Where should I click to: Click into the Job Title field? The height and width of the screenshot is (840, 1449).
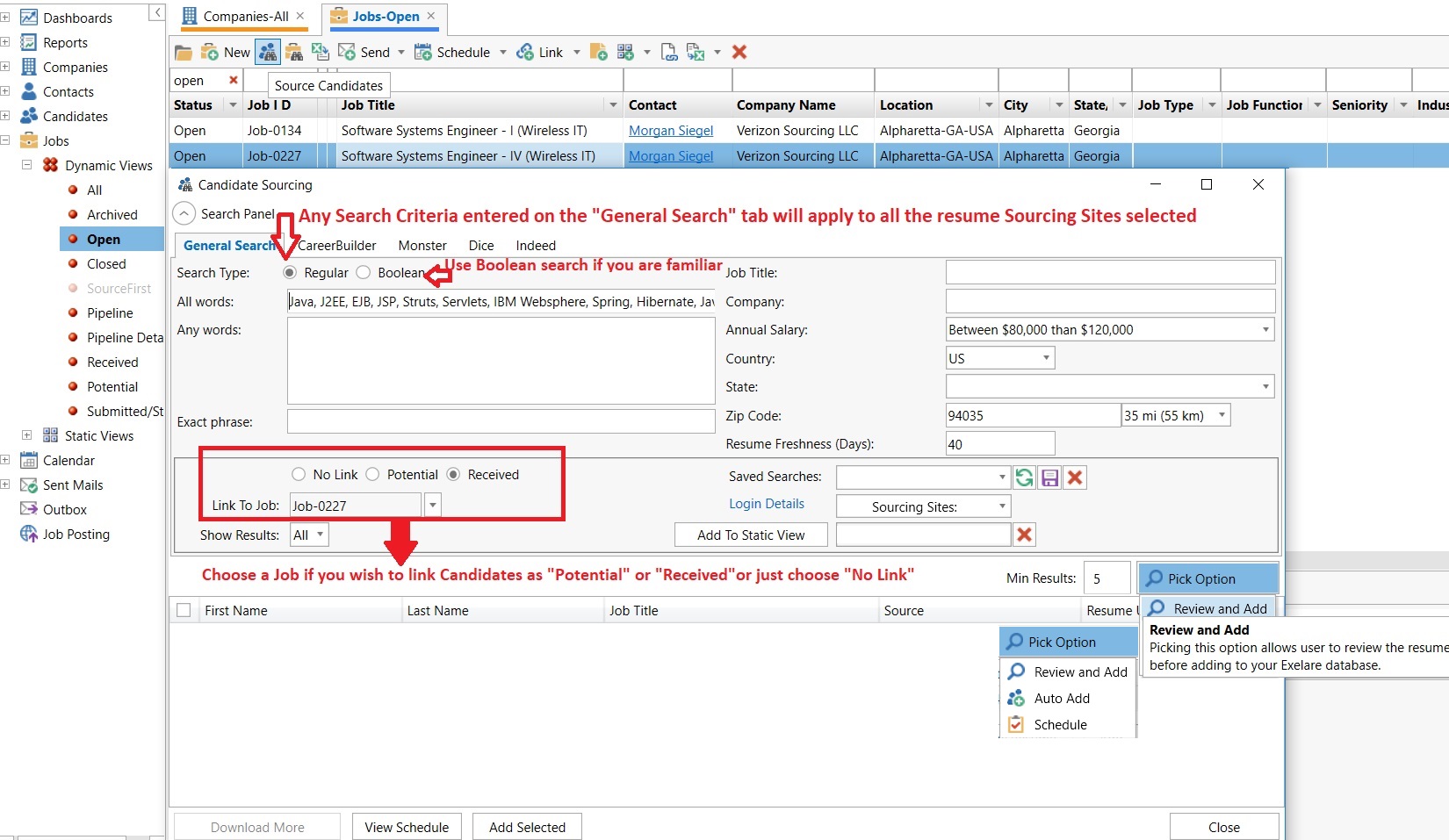(1110, 272)
